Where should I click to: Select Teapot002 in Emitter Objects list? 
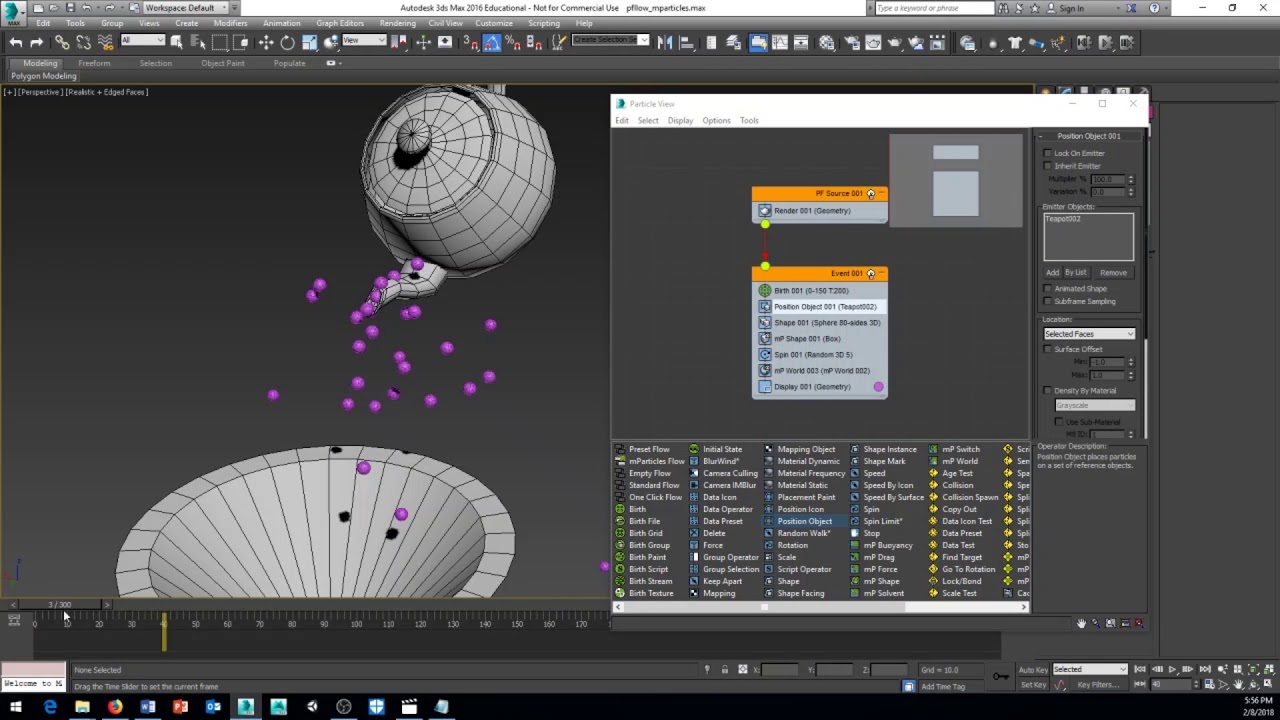pos(1063,219)
